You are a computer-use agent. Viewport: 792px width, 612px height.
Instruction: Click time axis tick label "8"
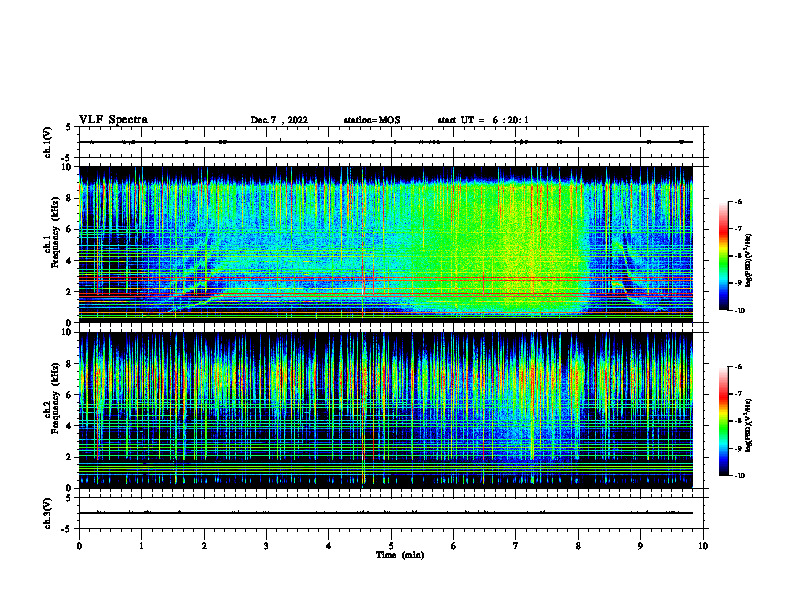(578, 546)
